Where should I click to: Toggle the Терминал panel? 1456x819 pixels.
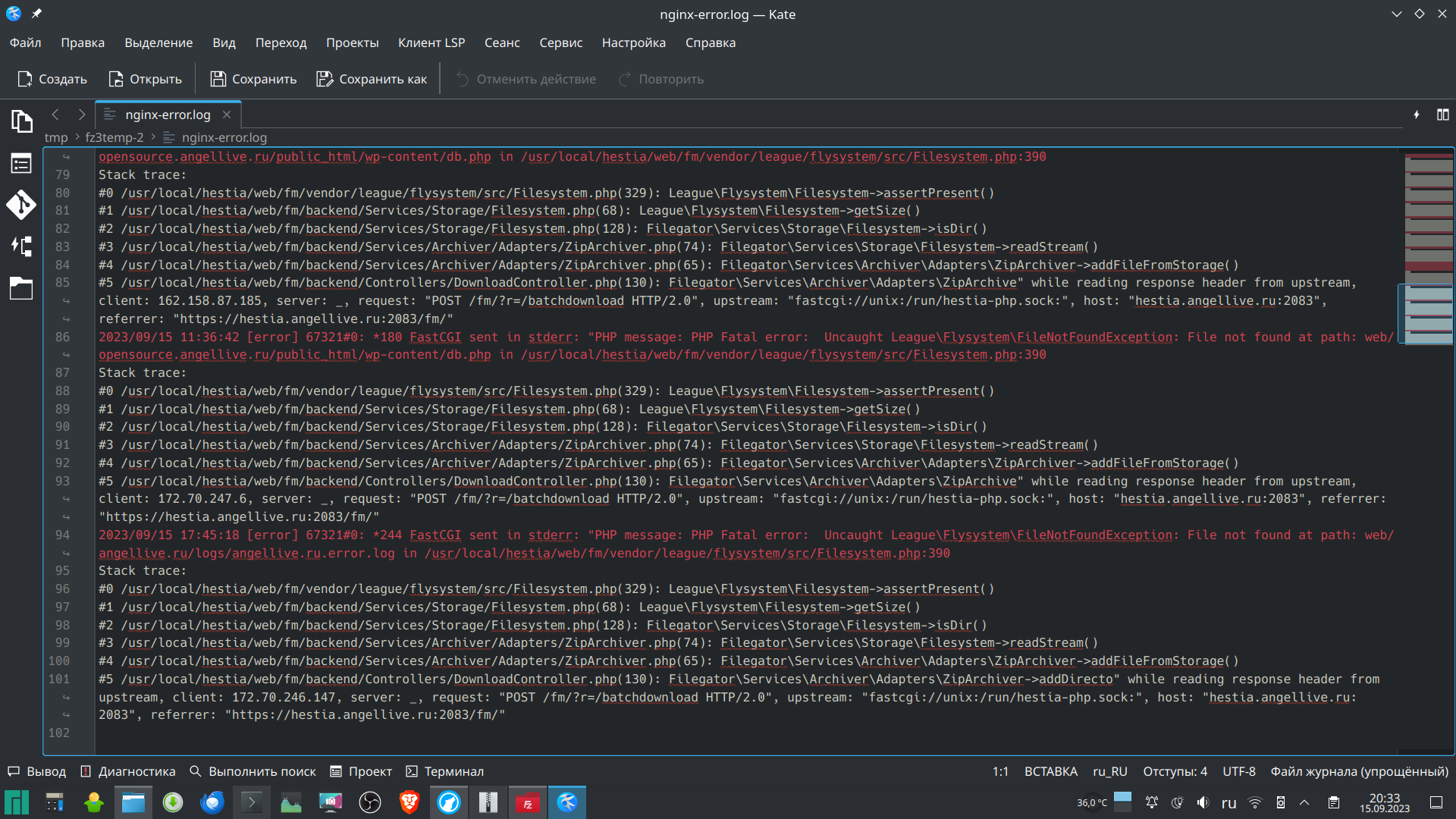point(444,771)
